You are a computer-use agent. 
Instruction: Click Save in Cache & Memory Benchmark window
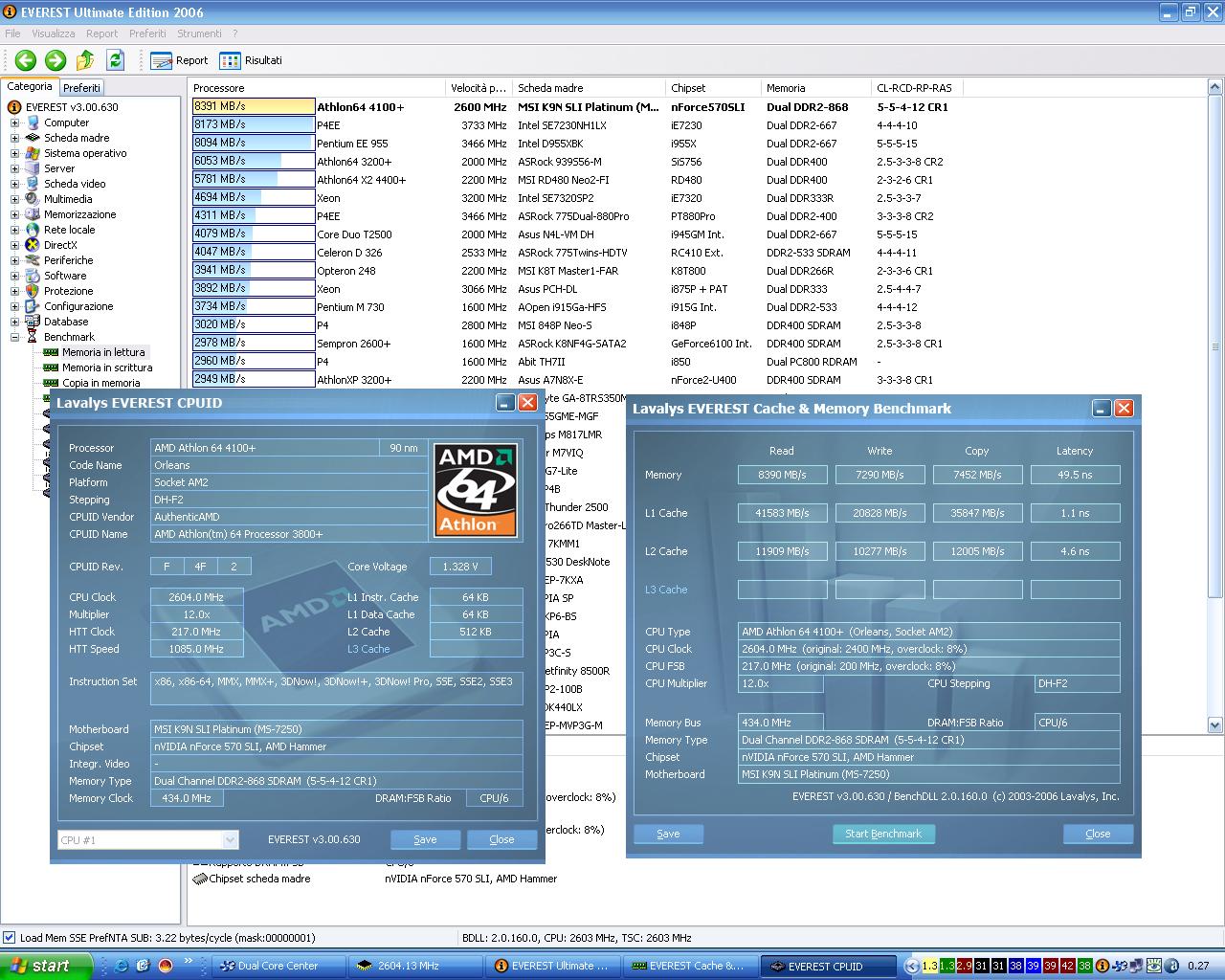pyautogui.click(x=668, y=834)
